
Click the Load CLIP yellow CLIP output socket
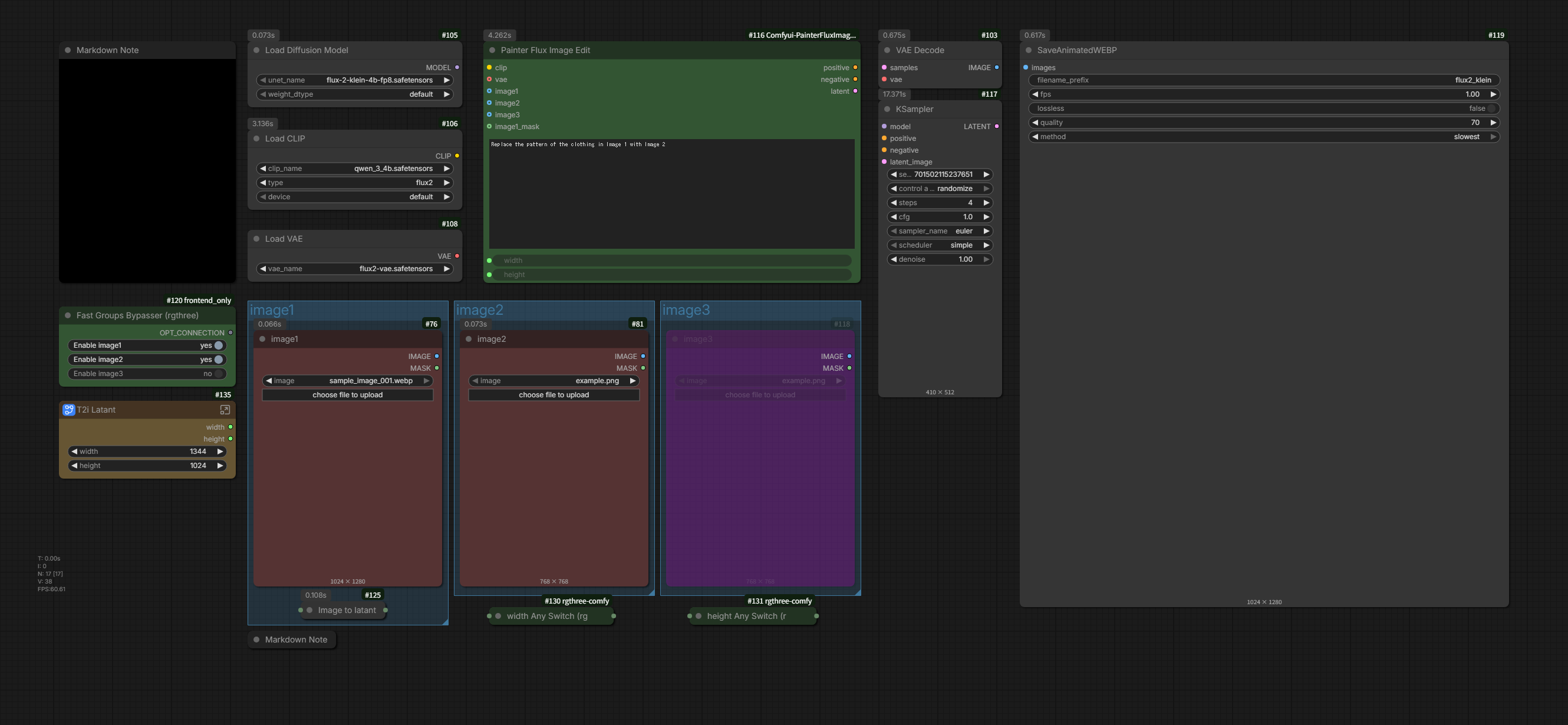tap(457, 156)
